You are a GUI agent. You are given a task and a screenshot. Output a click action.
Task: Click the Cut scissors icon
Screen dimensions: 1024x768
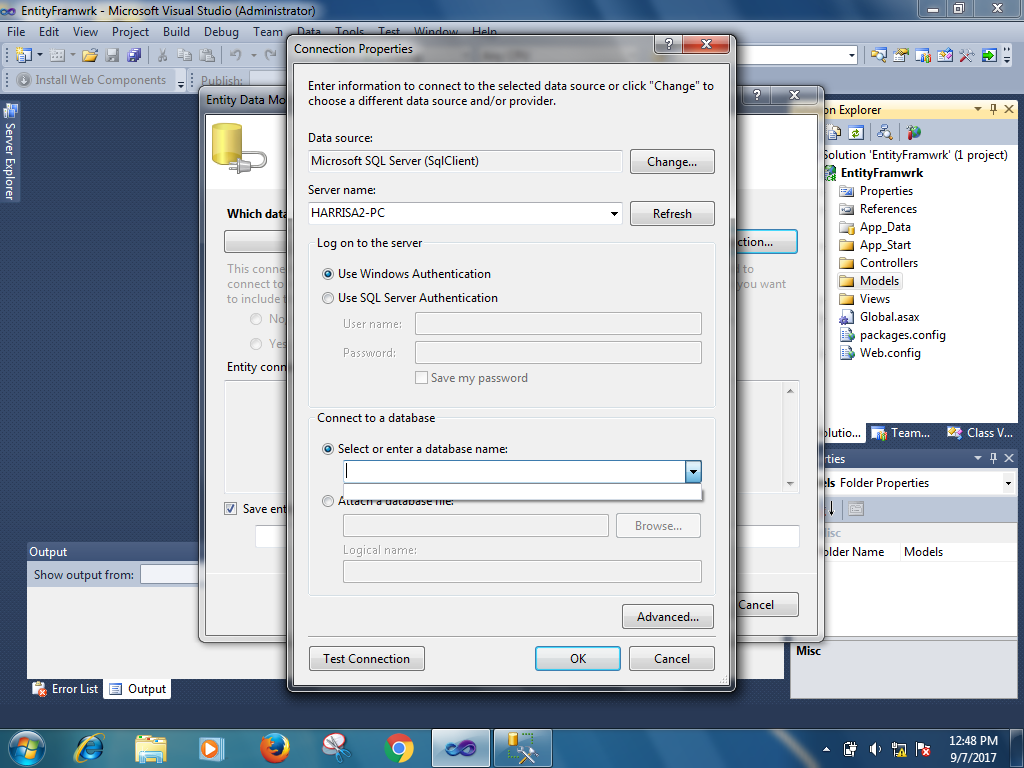pyautogui.click(x=163, y=55)
